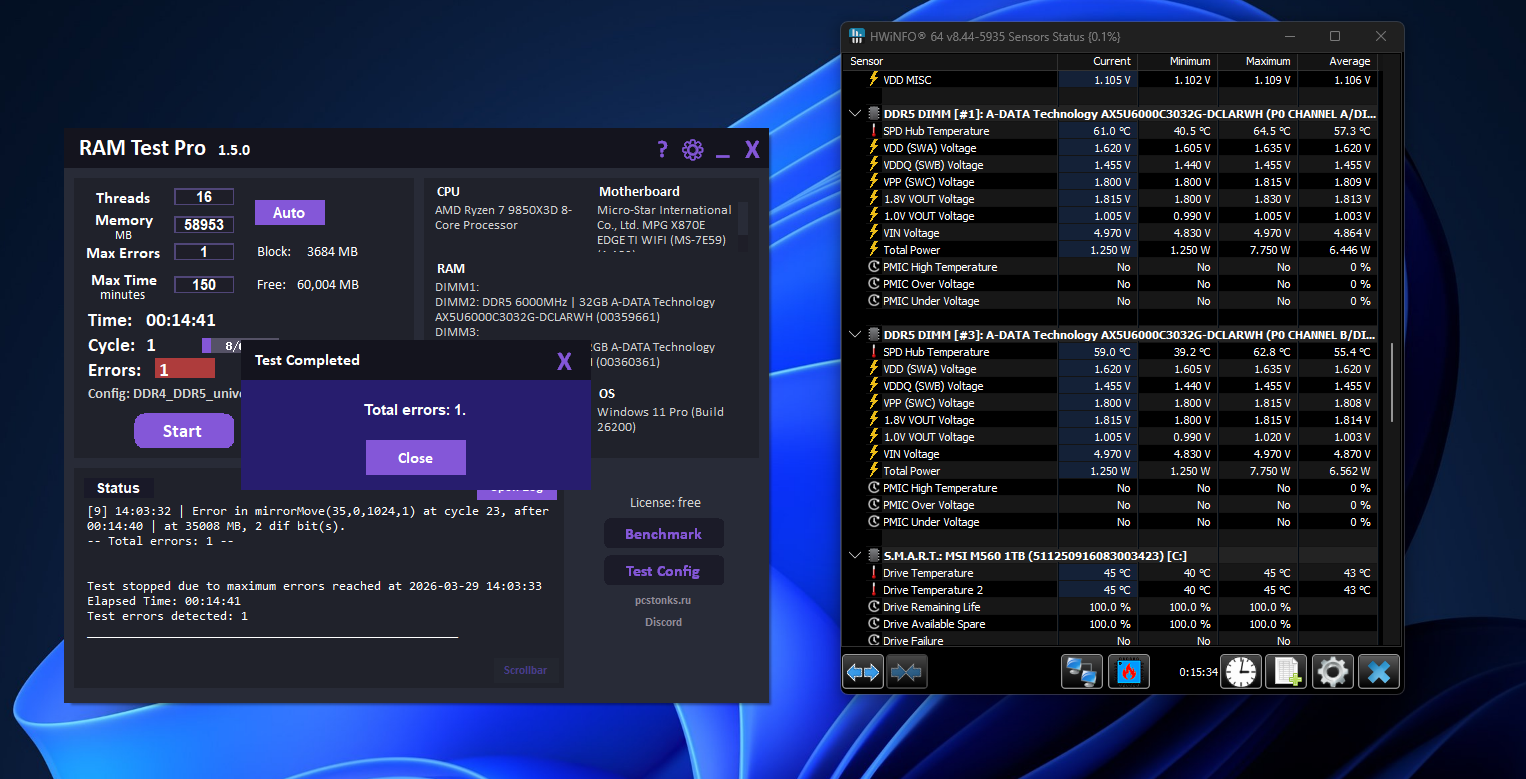Viewport: 1526px width, 779px height.
Task: Click the 'Windows 11 Pro (Build 26200)' OS text
Action: coord(661,419)
